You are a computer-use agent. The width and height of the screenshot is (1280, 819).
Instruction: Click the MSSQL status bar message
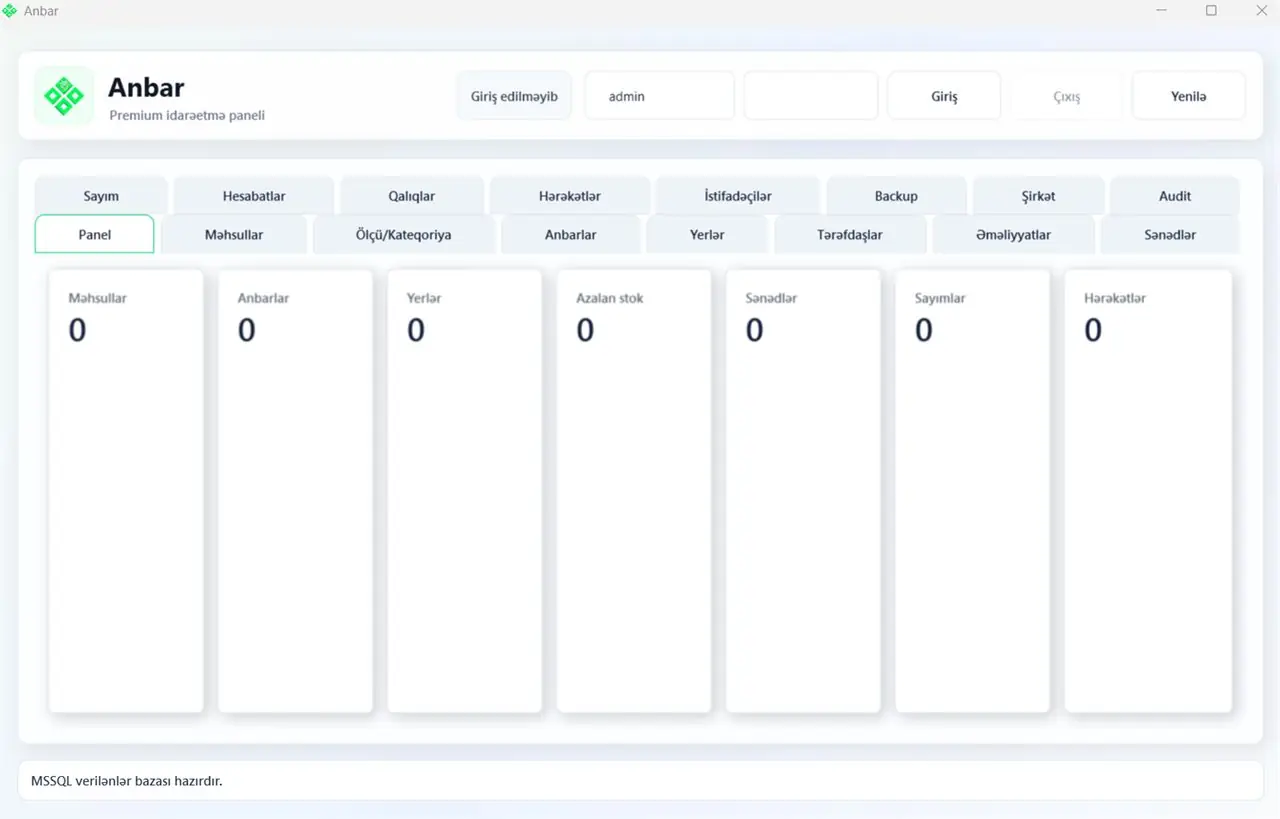tap(127, 781)
